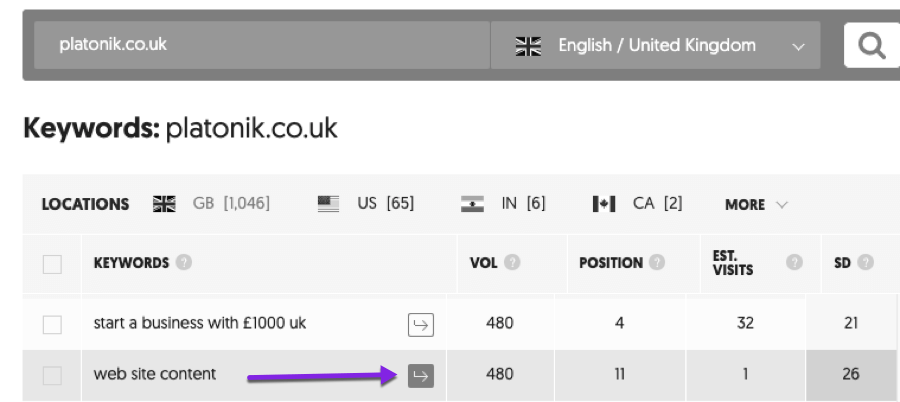Open the English / United Kingdom language dropdown
Image resolution: width=900 pixels, height=402 pixels.
tap(655, 46)
